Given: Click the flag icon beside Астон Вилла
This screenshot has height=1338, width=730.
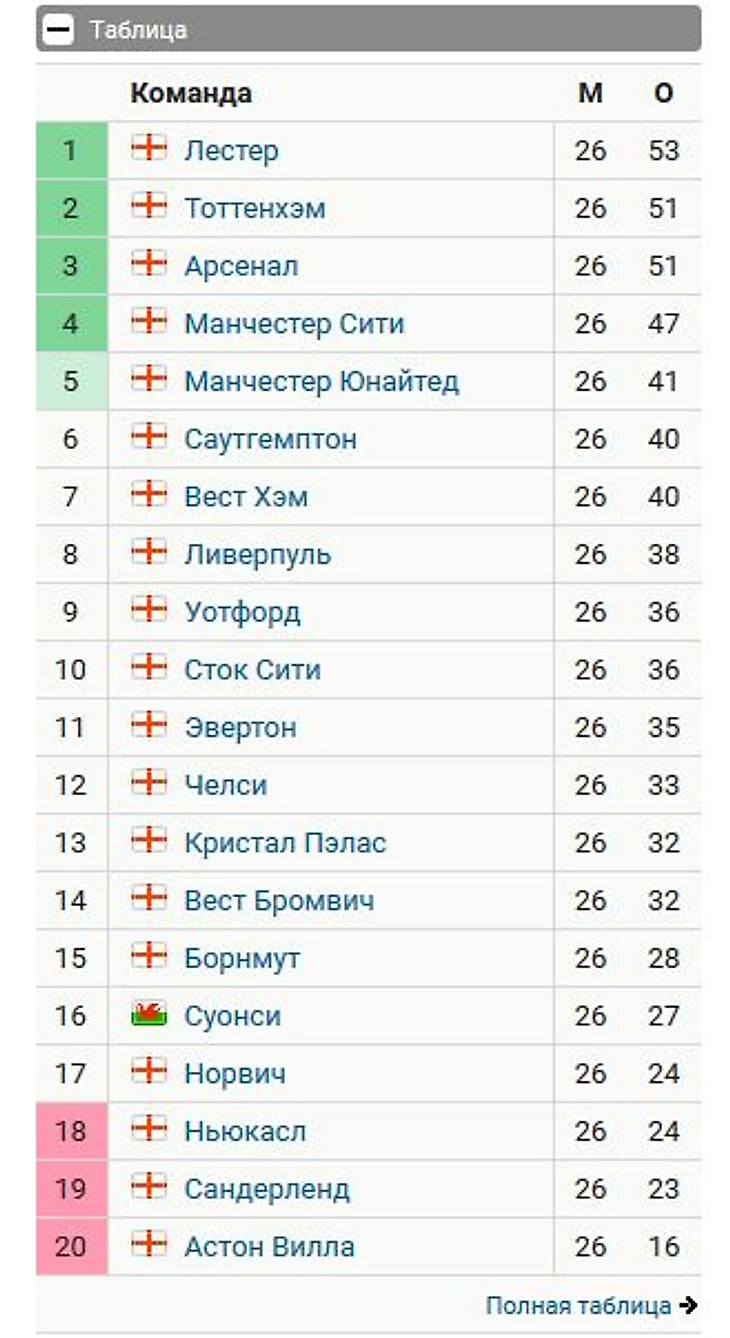Looking at the screenshot, I should pos(149,1243).
